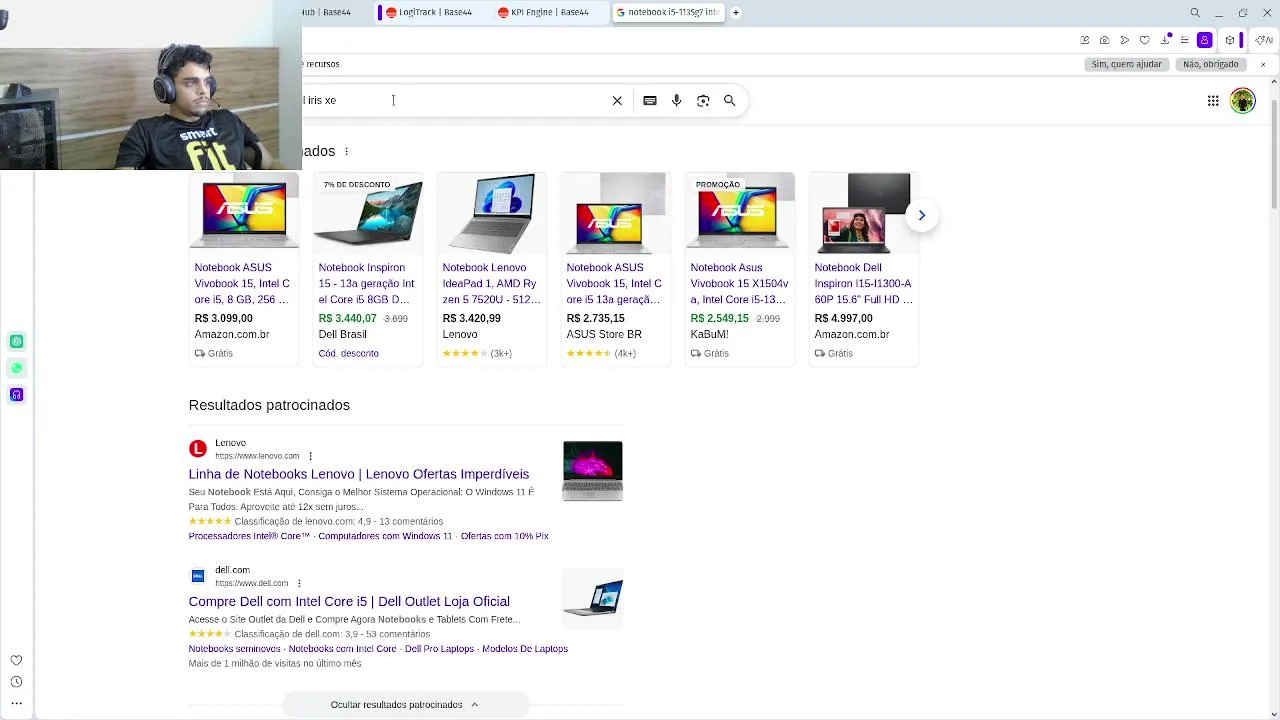This screenshot has width=1280, height=720.
Task: Open the Google apps grid
Action: [1213, 100]
